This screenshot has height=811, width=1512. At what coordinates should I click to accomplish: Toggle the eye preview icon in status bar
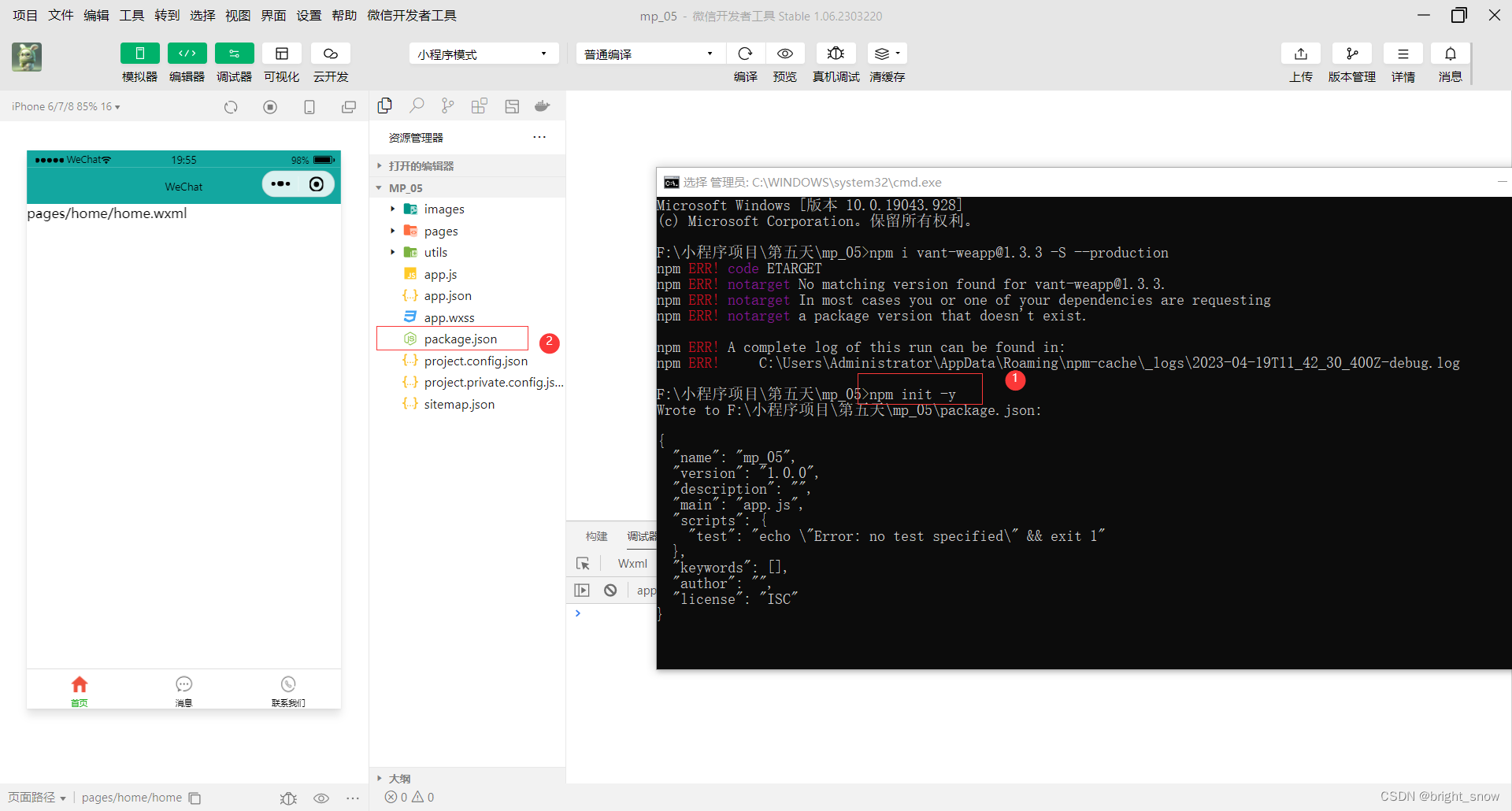(321, 798)
